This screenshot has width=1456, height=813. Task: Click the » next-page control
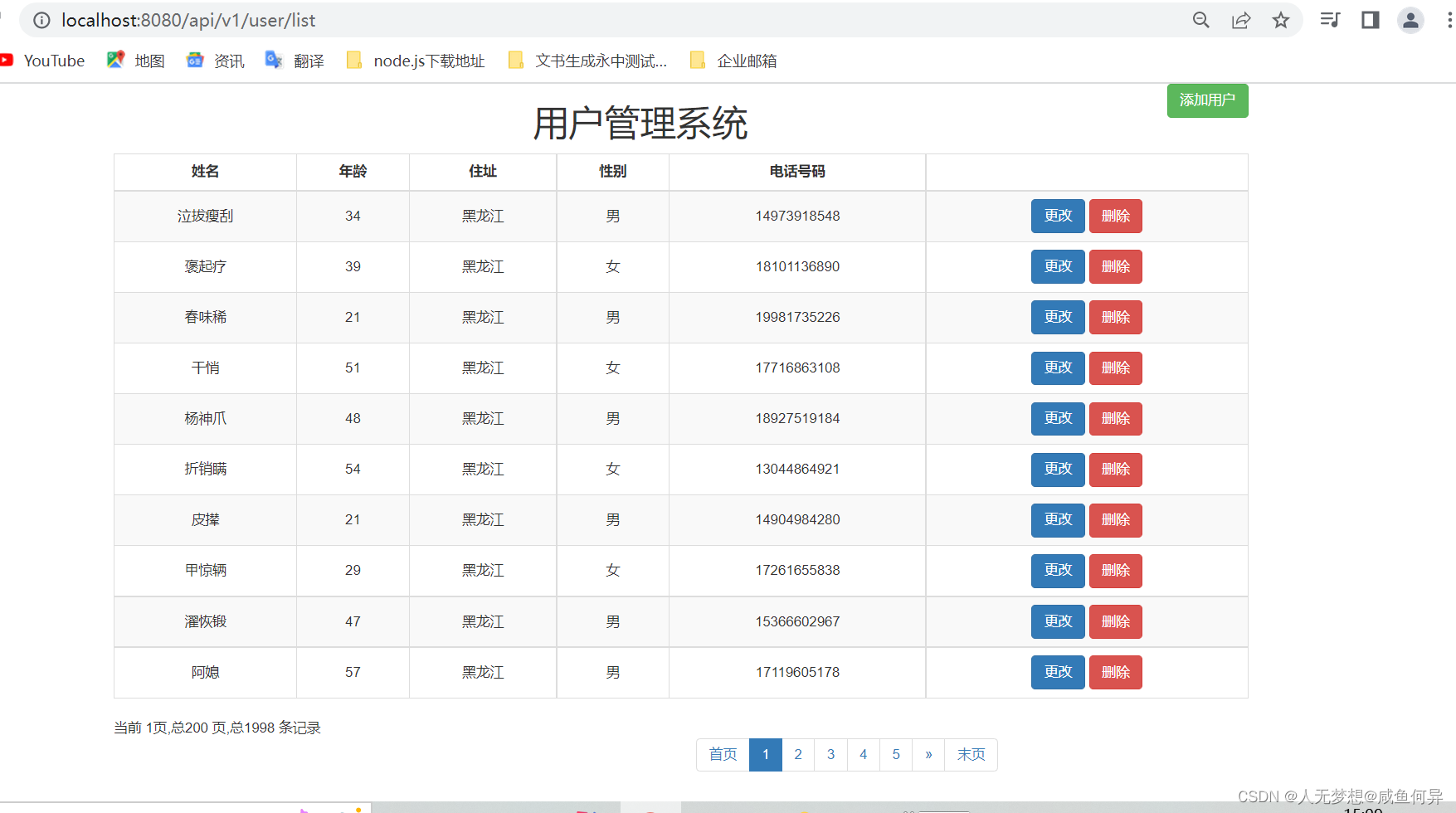click(928, 754)
